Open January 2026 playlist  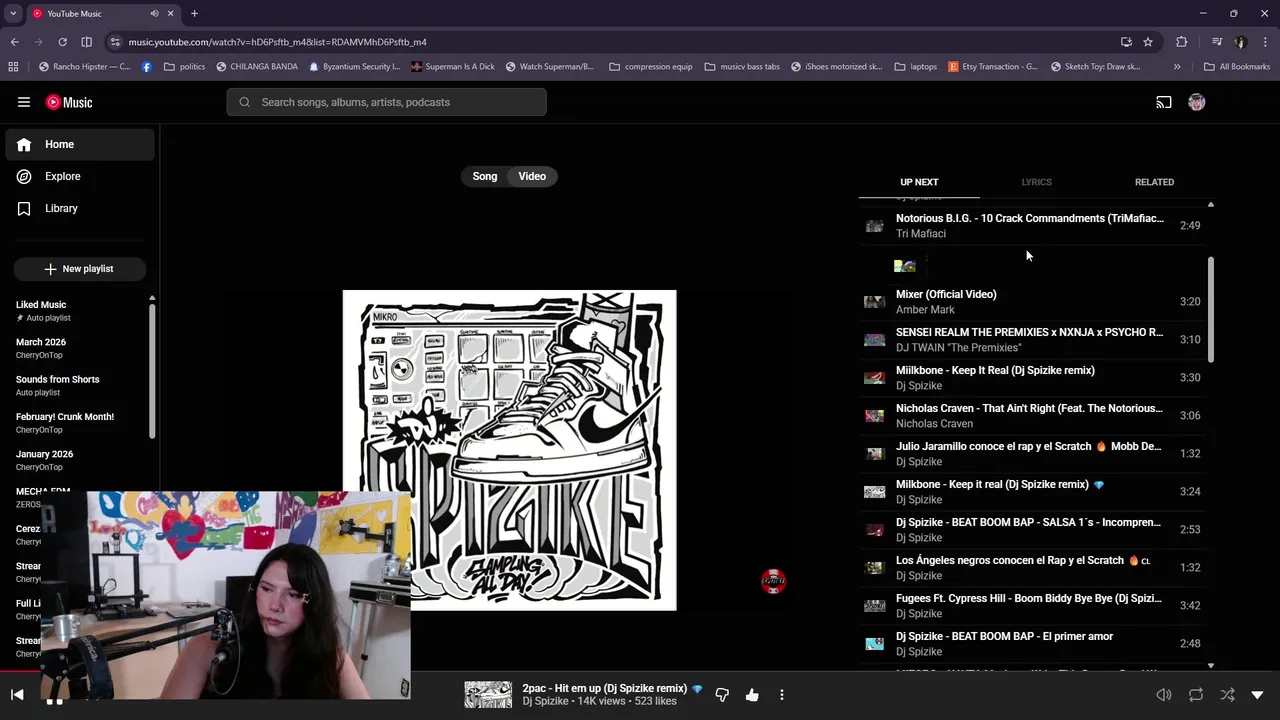click(x=78, y=460)
